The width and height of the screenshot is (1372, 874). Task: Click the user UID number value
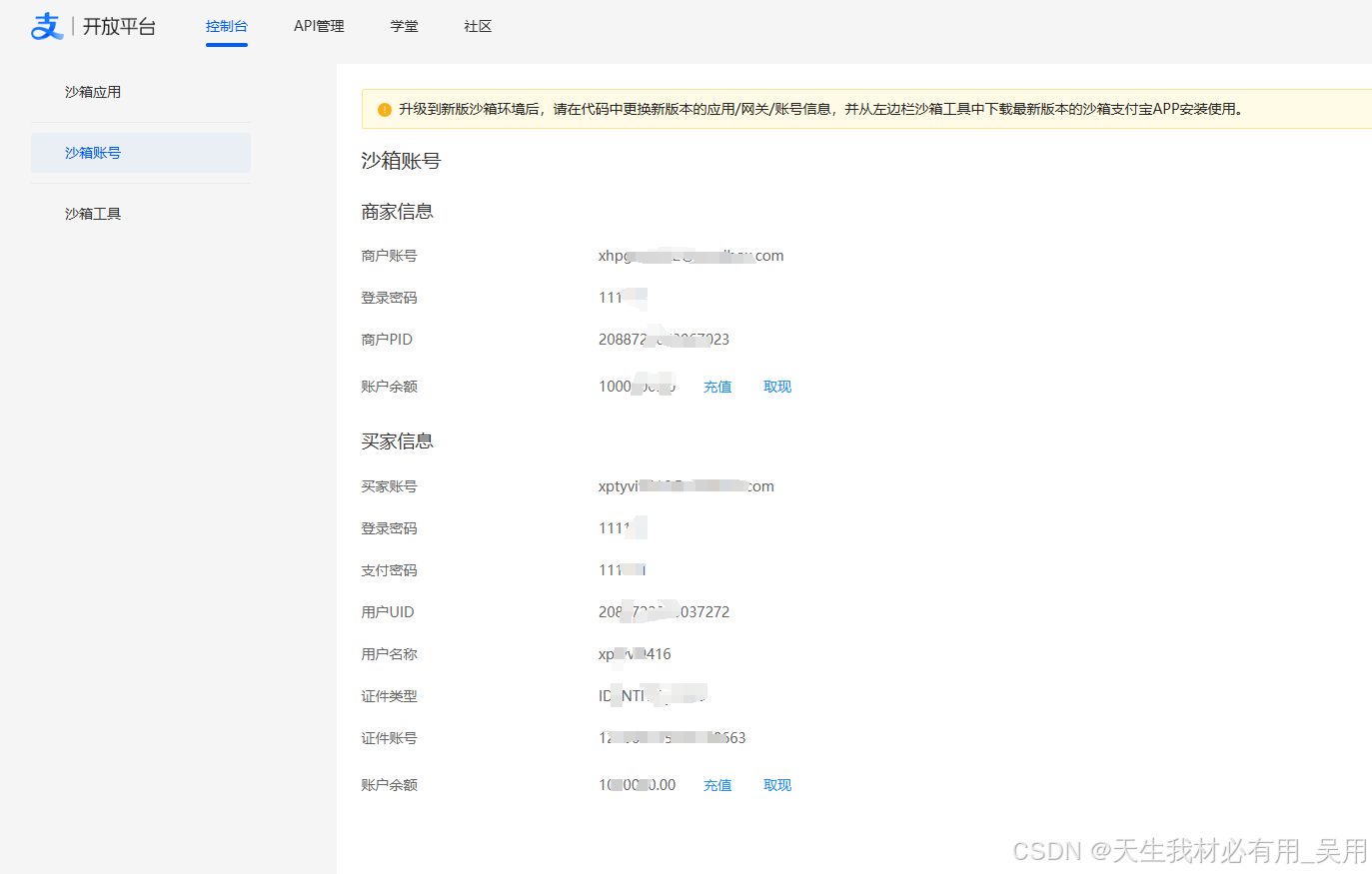point(665,612)
